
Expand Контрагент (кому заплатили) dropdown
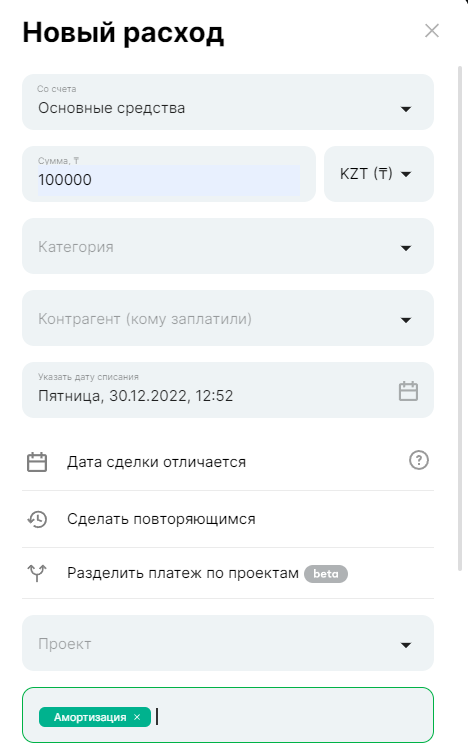tap(228, 318)
